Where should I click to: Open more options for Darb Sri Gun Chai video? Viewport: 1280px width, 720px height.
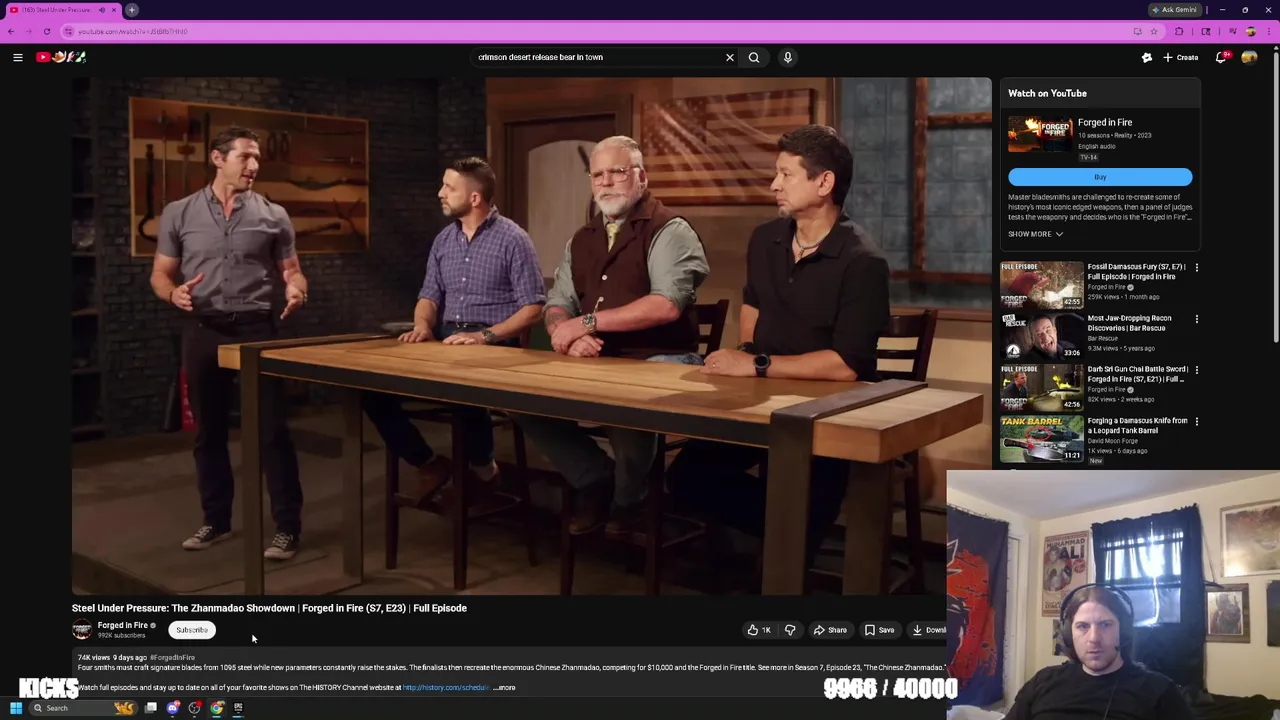1196,370
